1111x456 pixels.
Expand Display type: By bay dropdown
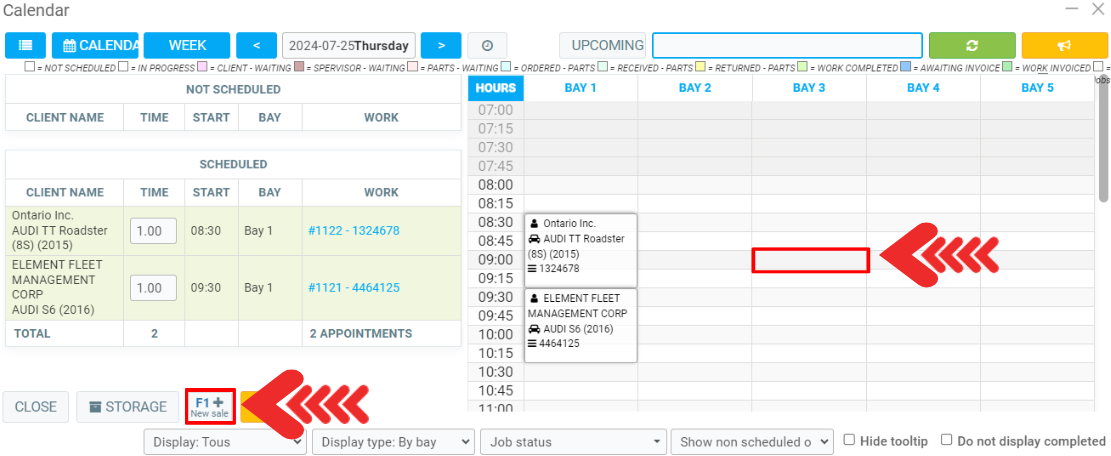pyautogui.click(x=393, y=441)
